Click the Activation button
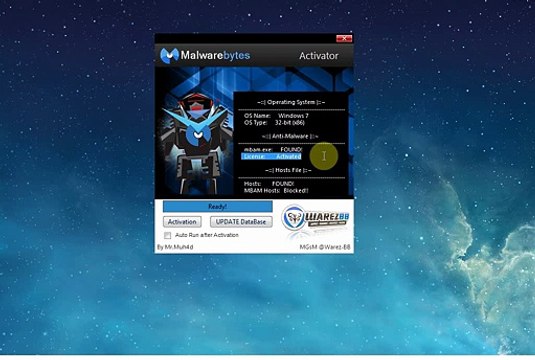 182,222
